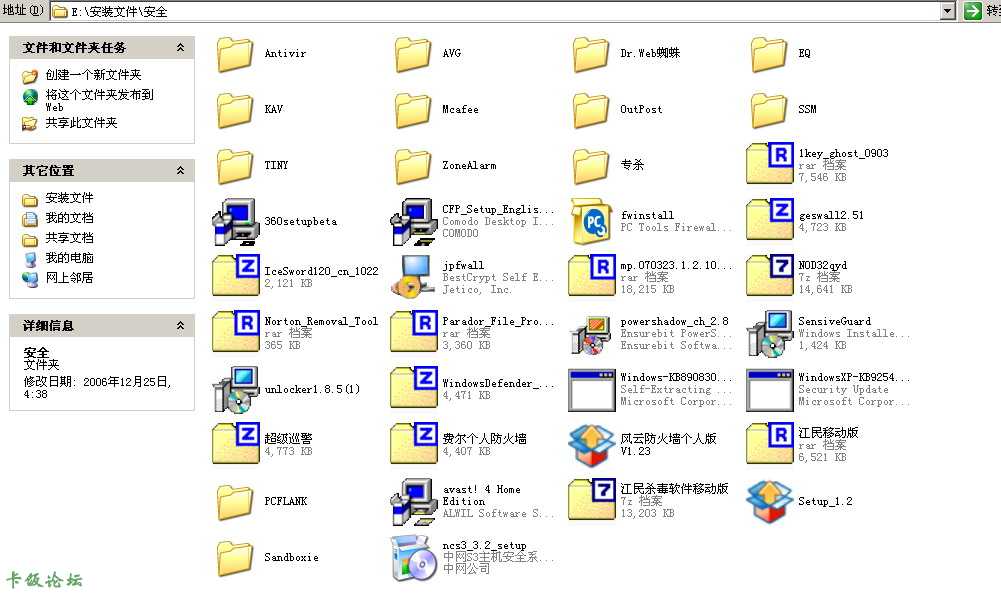The height and width of the screenshot is (595, 1001).
Task: Open the IceSword120_cn_1022 archive icon
Action: 236,277
